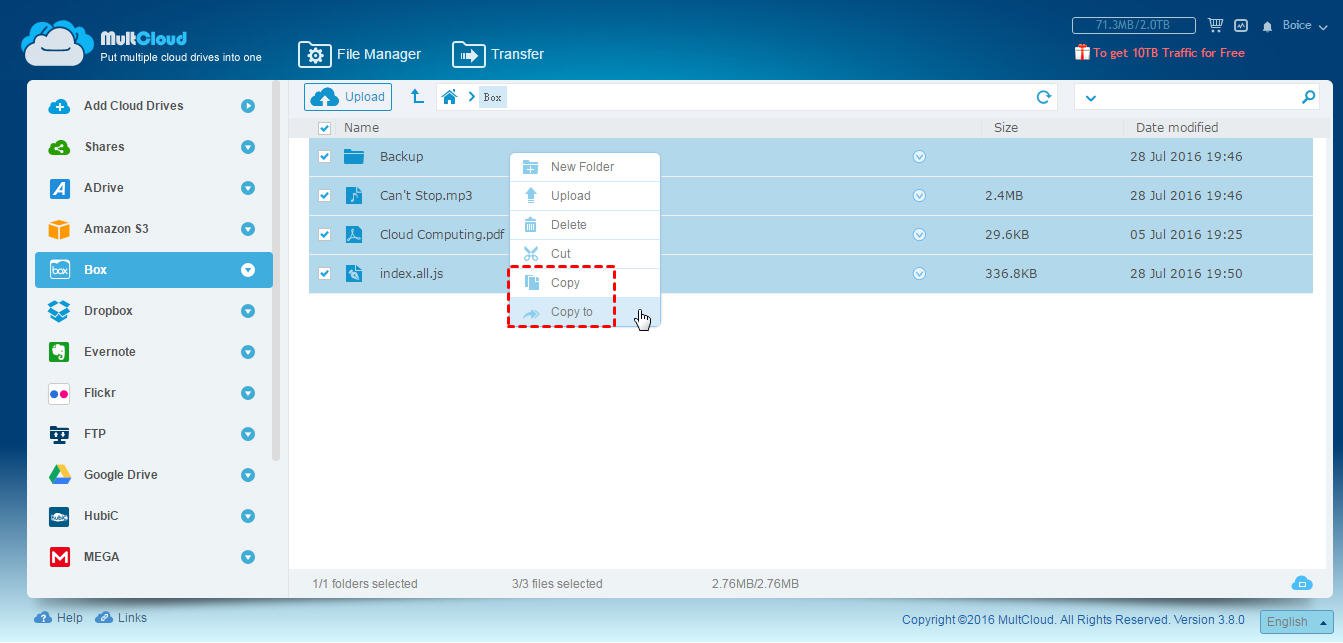Click the go-up-one-level arrow icon
This screenshot has height=643, width=1343.
coord(417,96)
